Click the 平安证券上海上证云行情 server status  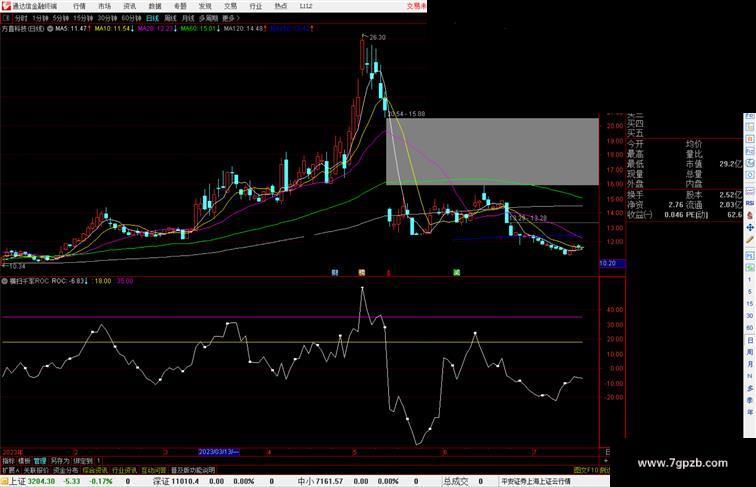pos(536,481)
